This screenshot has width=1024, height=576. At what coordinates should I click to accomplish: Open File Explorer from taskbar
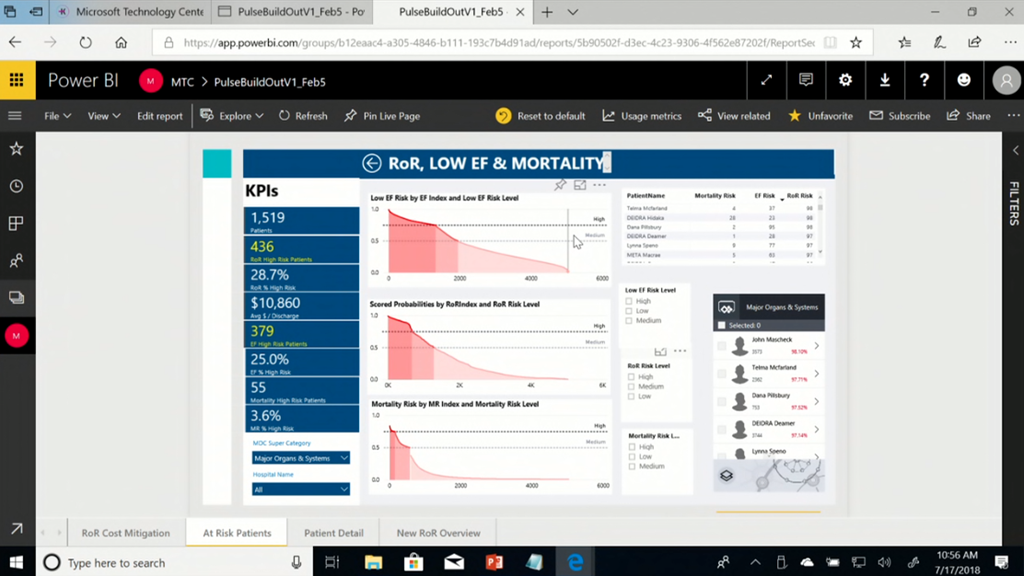374,562
